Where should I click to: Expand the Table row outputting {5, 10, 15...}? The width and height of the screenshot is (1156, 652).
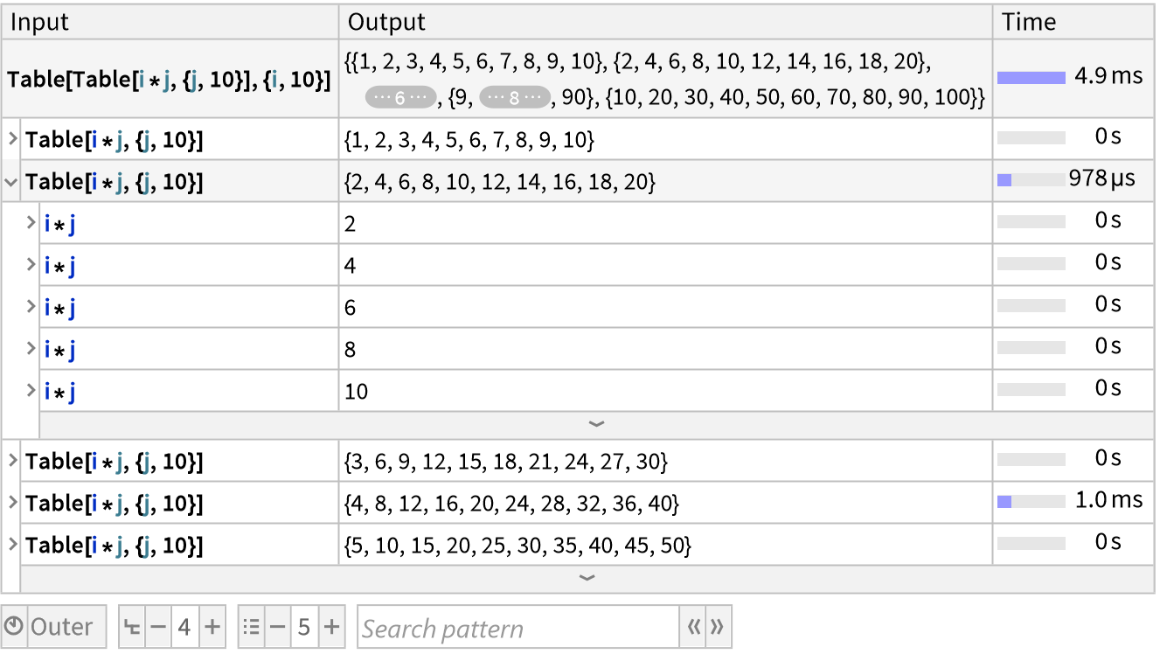pos(12,546)
